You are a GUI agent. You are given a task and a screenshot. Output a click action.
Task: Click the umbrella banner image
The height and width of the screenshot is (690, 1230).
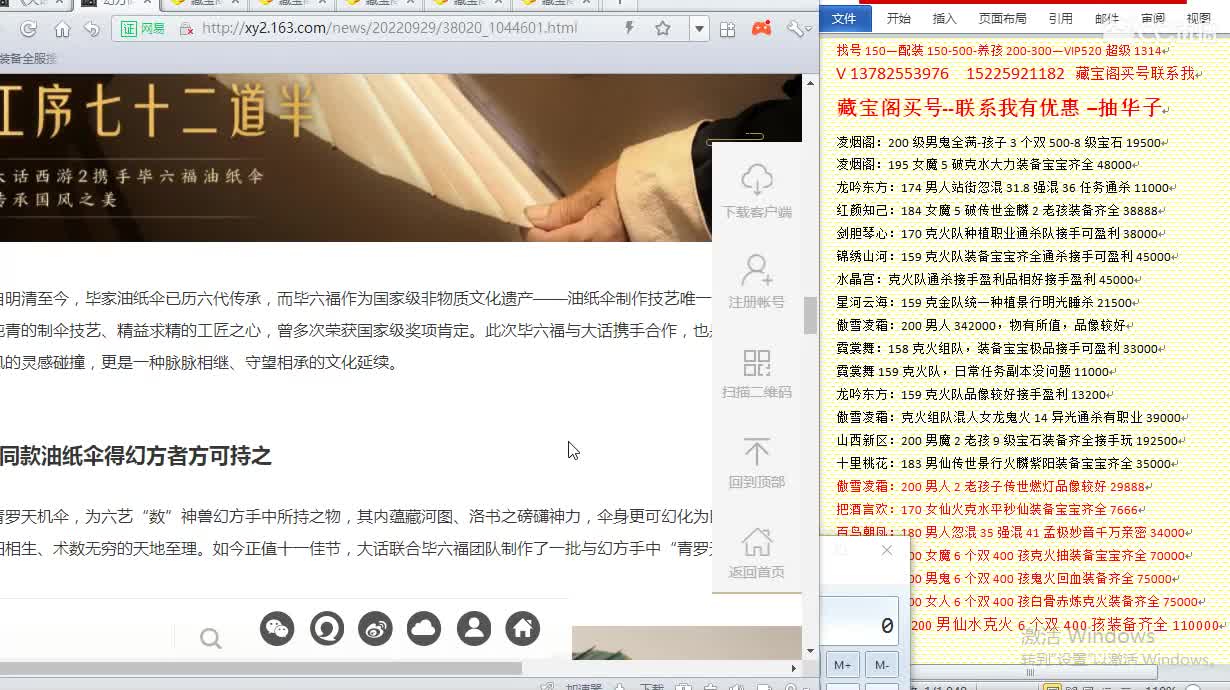pyautogui.click(x=400, y=158)
